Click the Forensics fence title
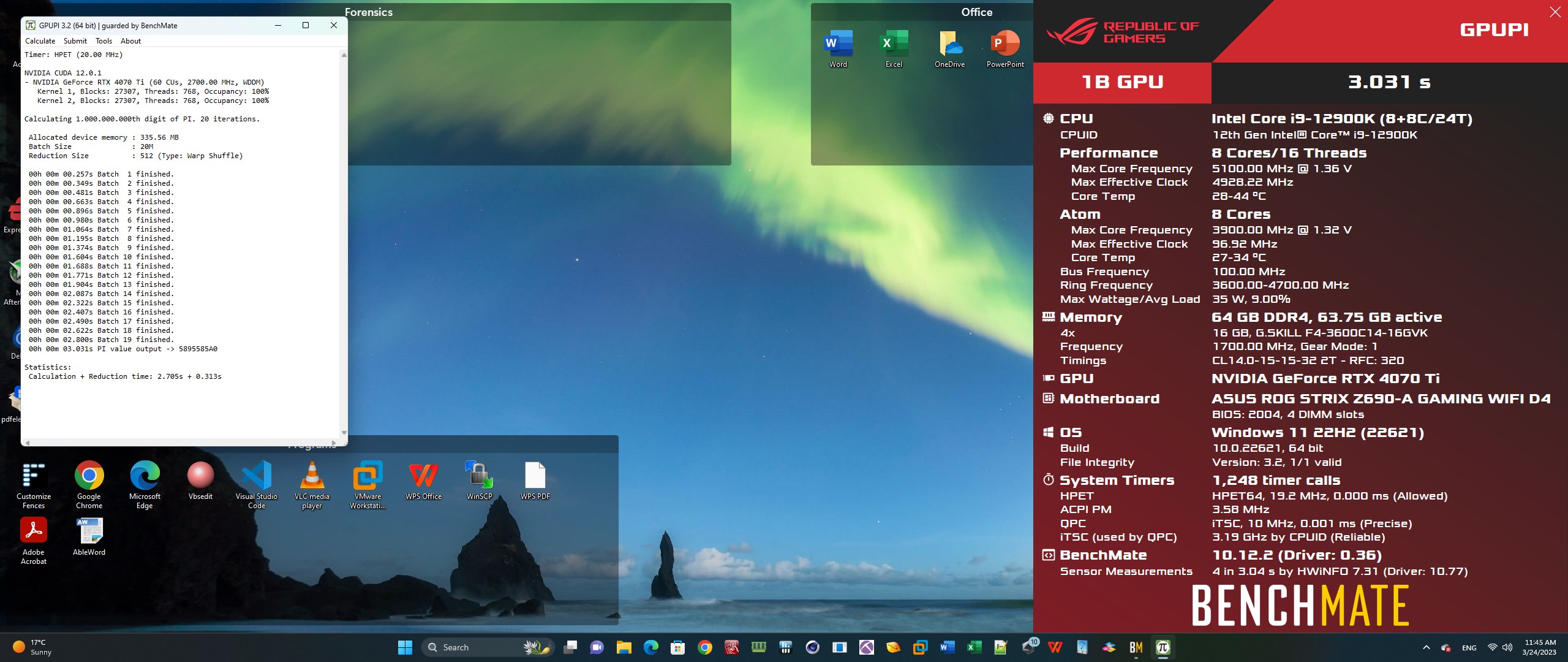Image resolution: width=1568 pixels, height=662 pixels. coord(369,12)
